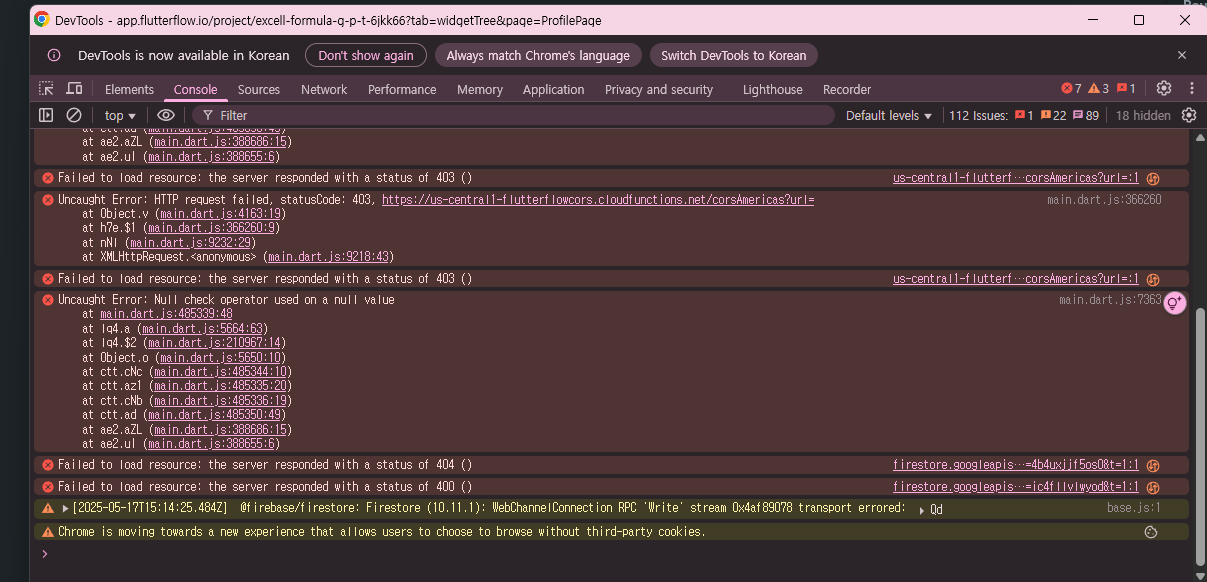
Task: Open the Default levels dropdown
Action: [x=889, y=115]
